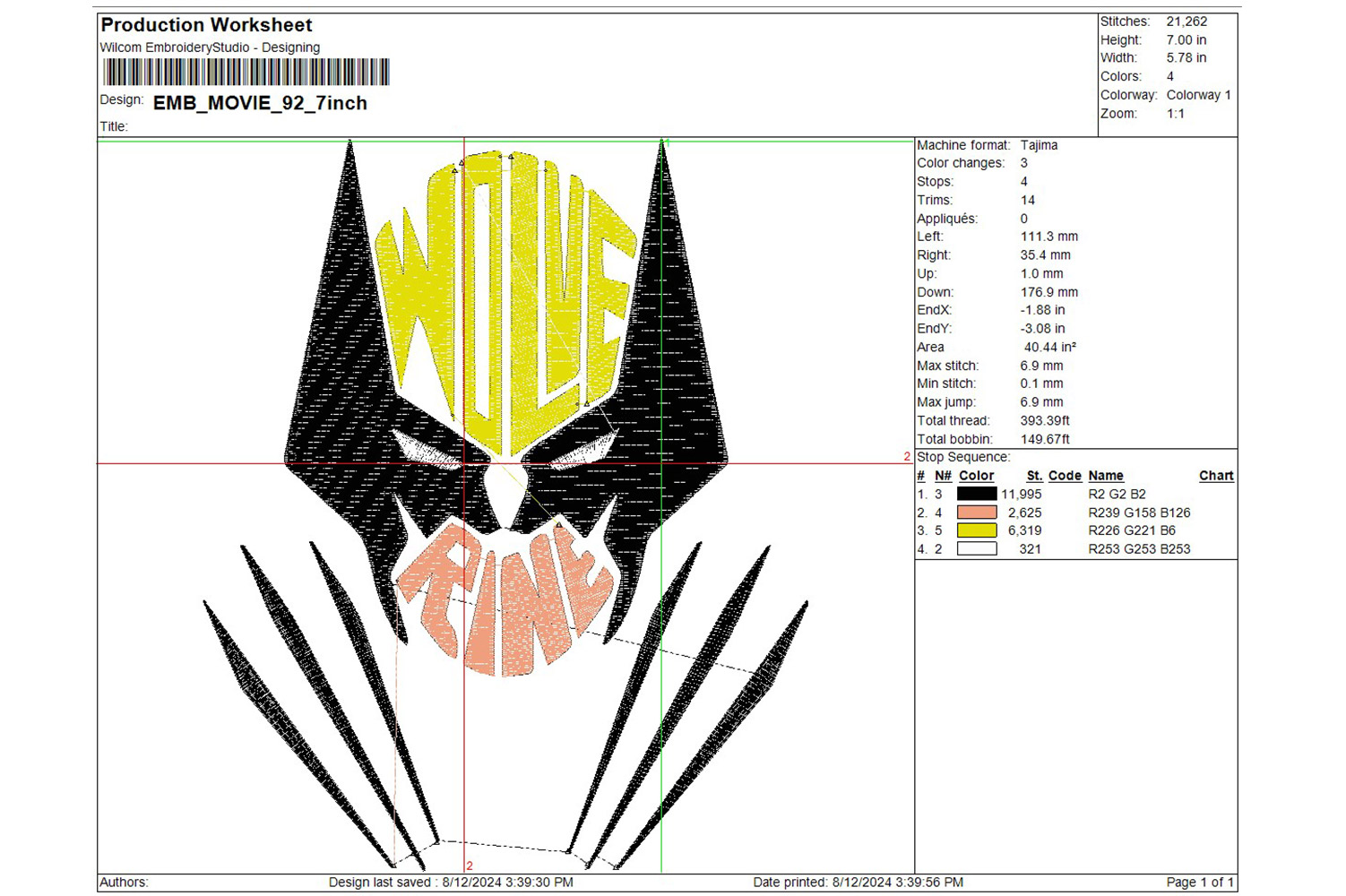Click 'Page 1 of 1' in footer
This screenshot has height=896, width=1346.
click(x=1200, y=883)
